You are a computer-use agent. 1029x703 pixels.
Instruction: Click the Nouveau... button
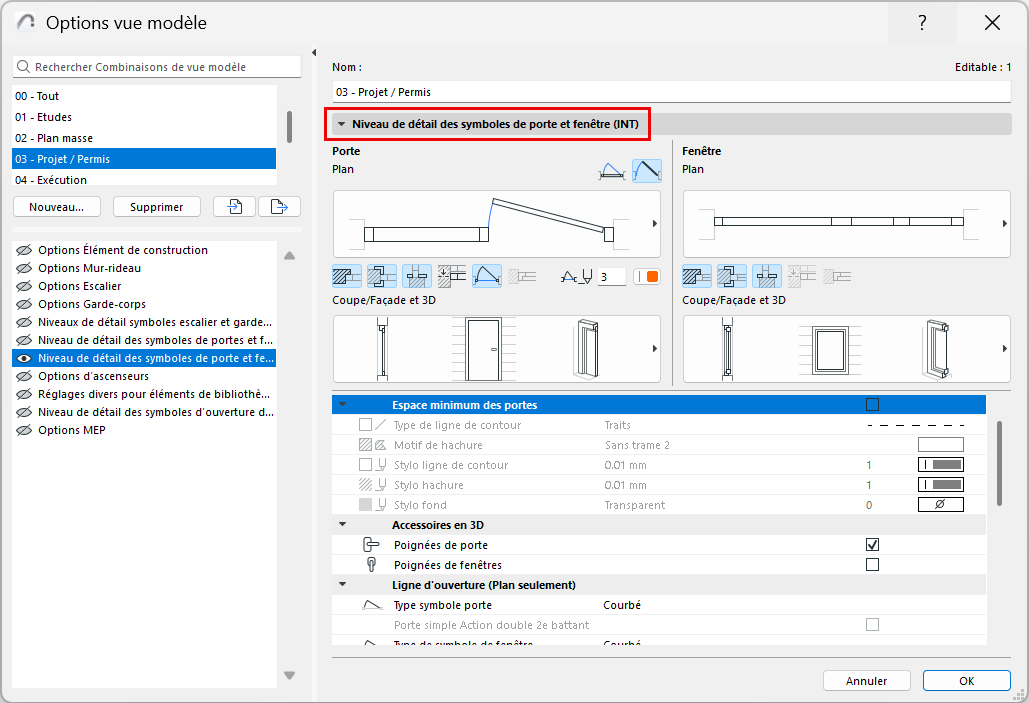(x=56, y=207)
